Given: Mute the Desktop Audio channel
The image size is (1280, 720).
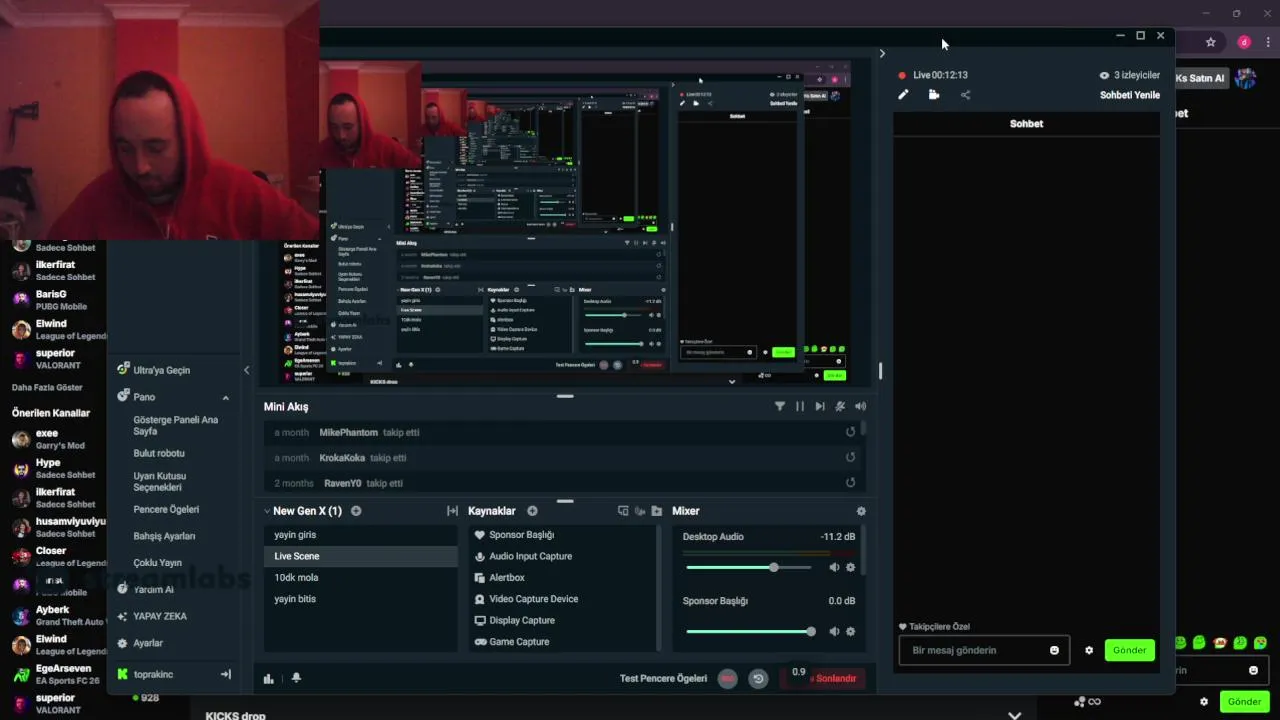Looking at the screenshot, I should tap(834, 567).
